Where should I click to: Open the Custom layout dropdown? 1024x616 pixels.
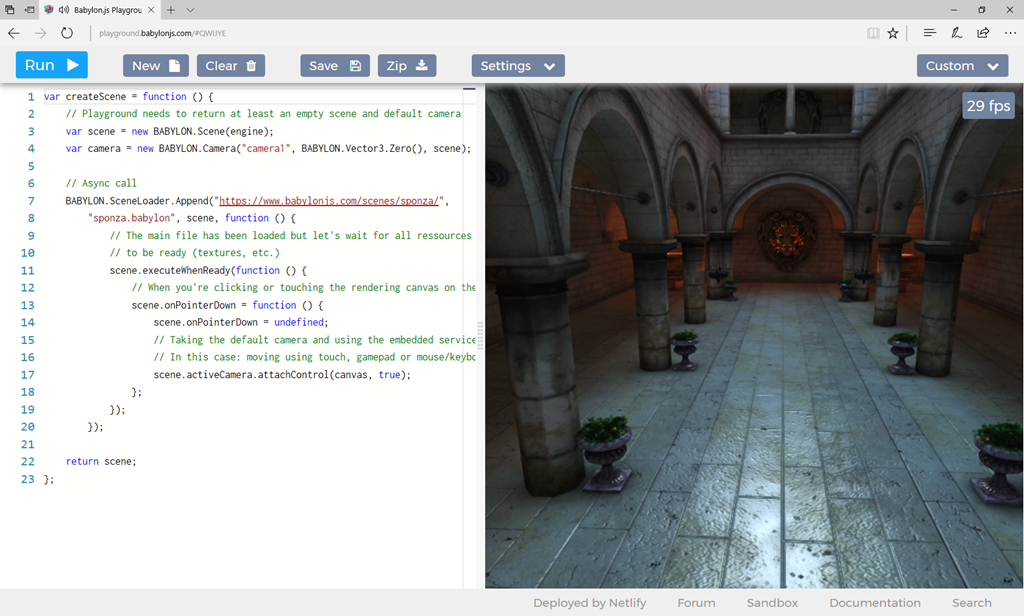click(x=962, y=65)
